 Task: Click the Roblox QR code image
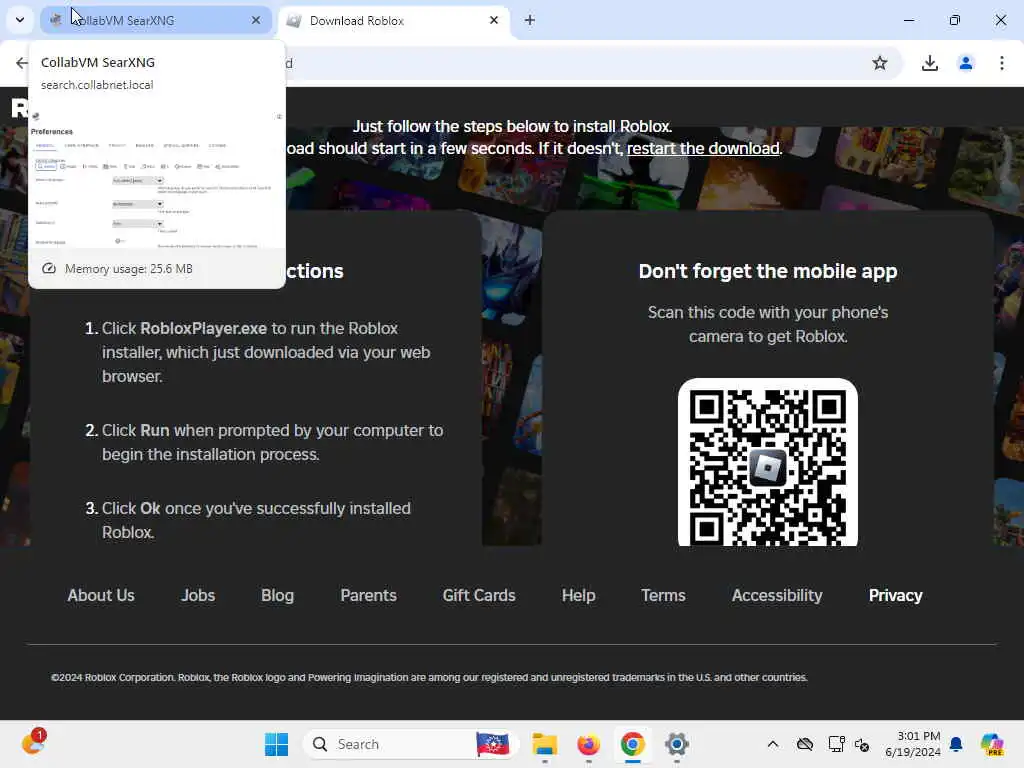click(767, 462)
